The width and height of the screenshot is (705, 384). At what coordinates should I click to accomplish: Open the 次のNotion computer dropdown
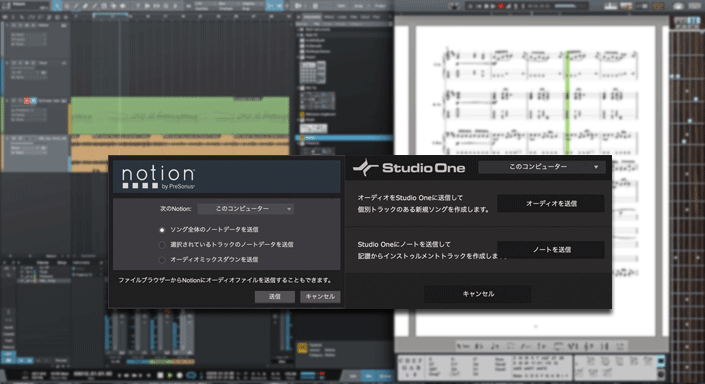pyautogui.click(x=246, y=209)
